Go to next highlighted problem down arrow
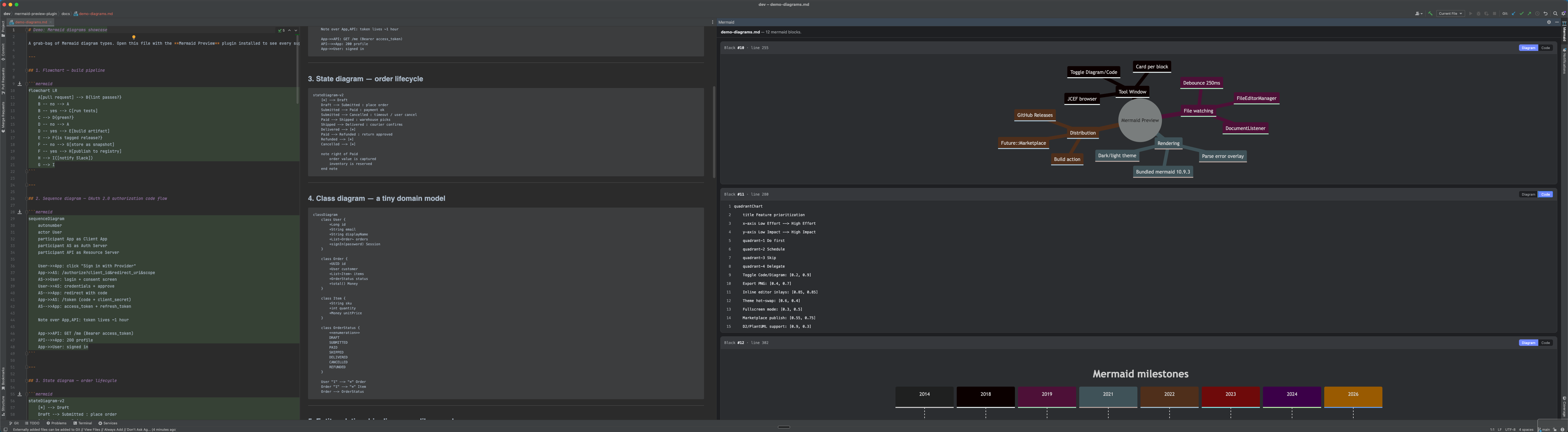The width and height of the screenshot is (1568, 432). (x=296, y=30)
